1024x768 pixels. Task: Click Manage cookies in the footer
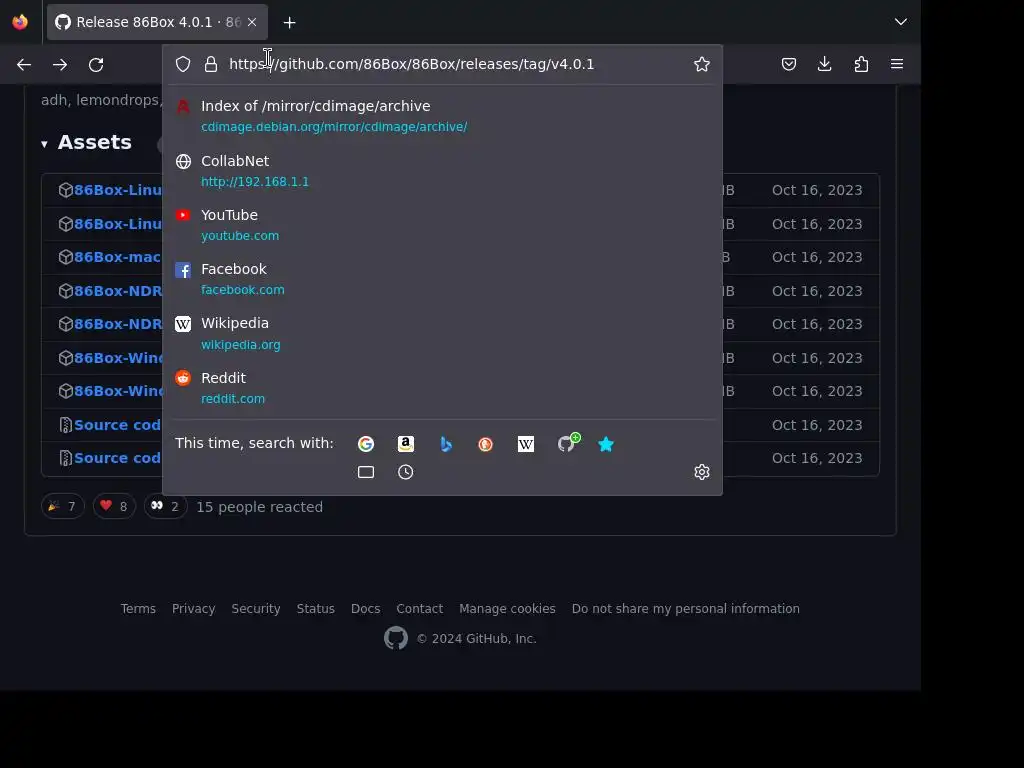507,609
